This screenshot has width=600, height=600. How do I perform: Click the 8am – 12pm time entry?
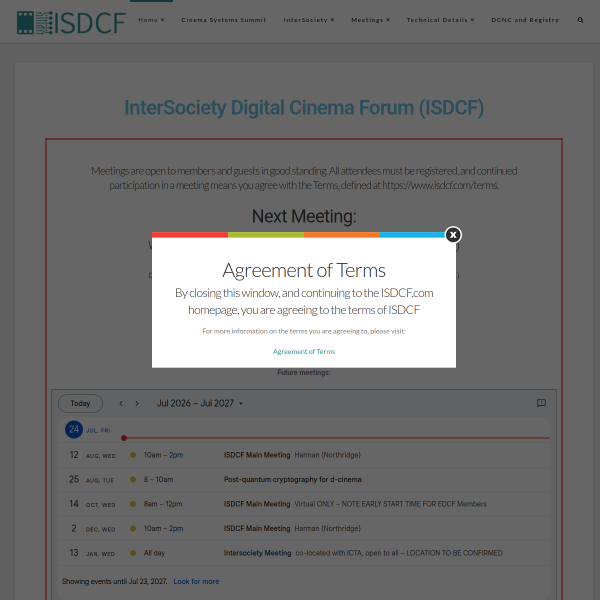pyautogui.click(x=163, y=504)
